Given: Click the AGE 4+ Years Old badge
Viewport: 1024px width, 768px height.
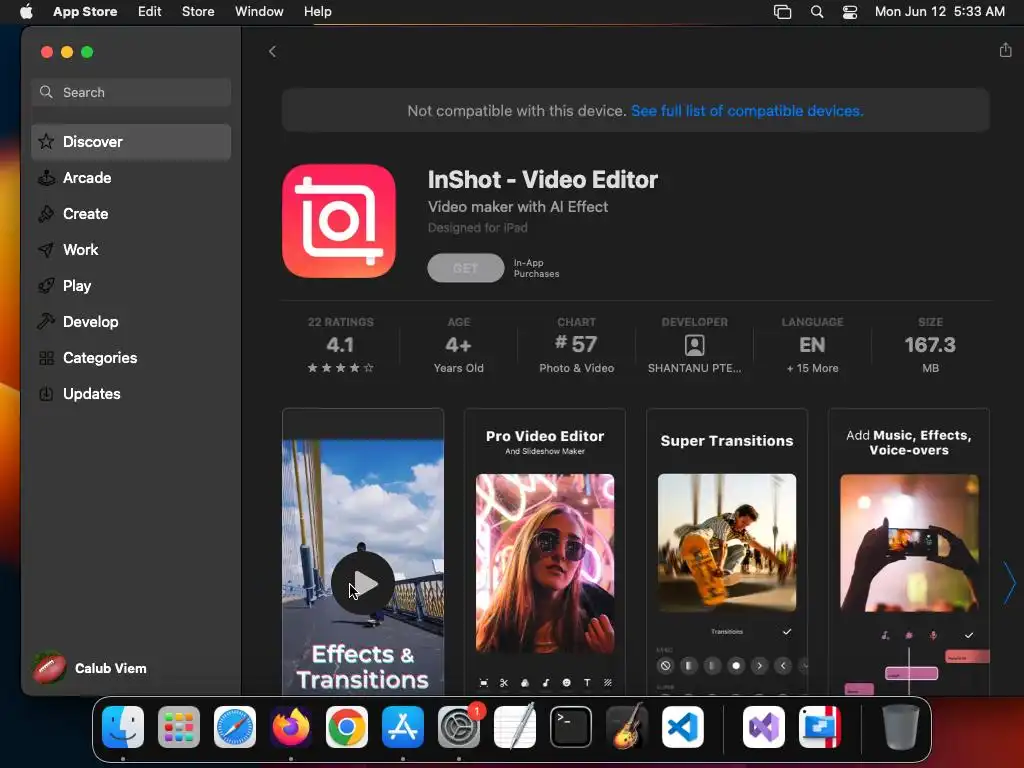Looking at the screenshot, I should click(458, 345).
